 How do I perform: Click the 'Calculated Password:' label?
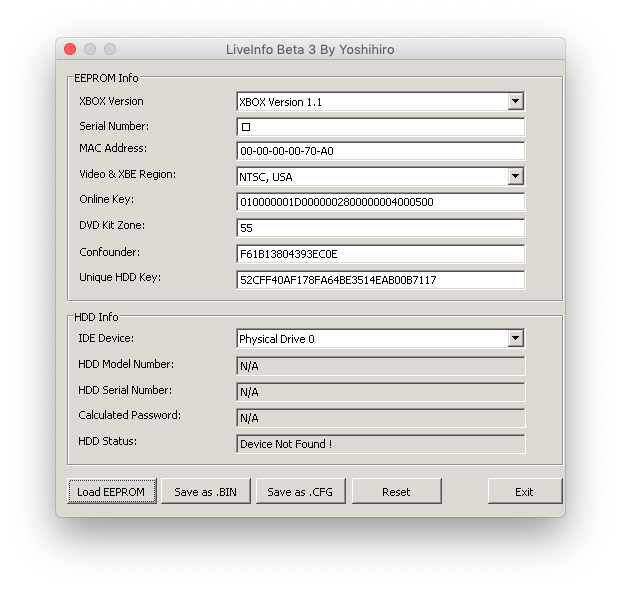[130, 415]
